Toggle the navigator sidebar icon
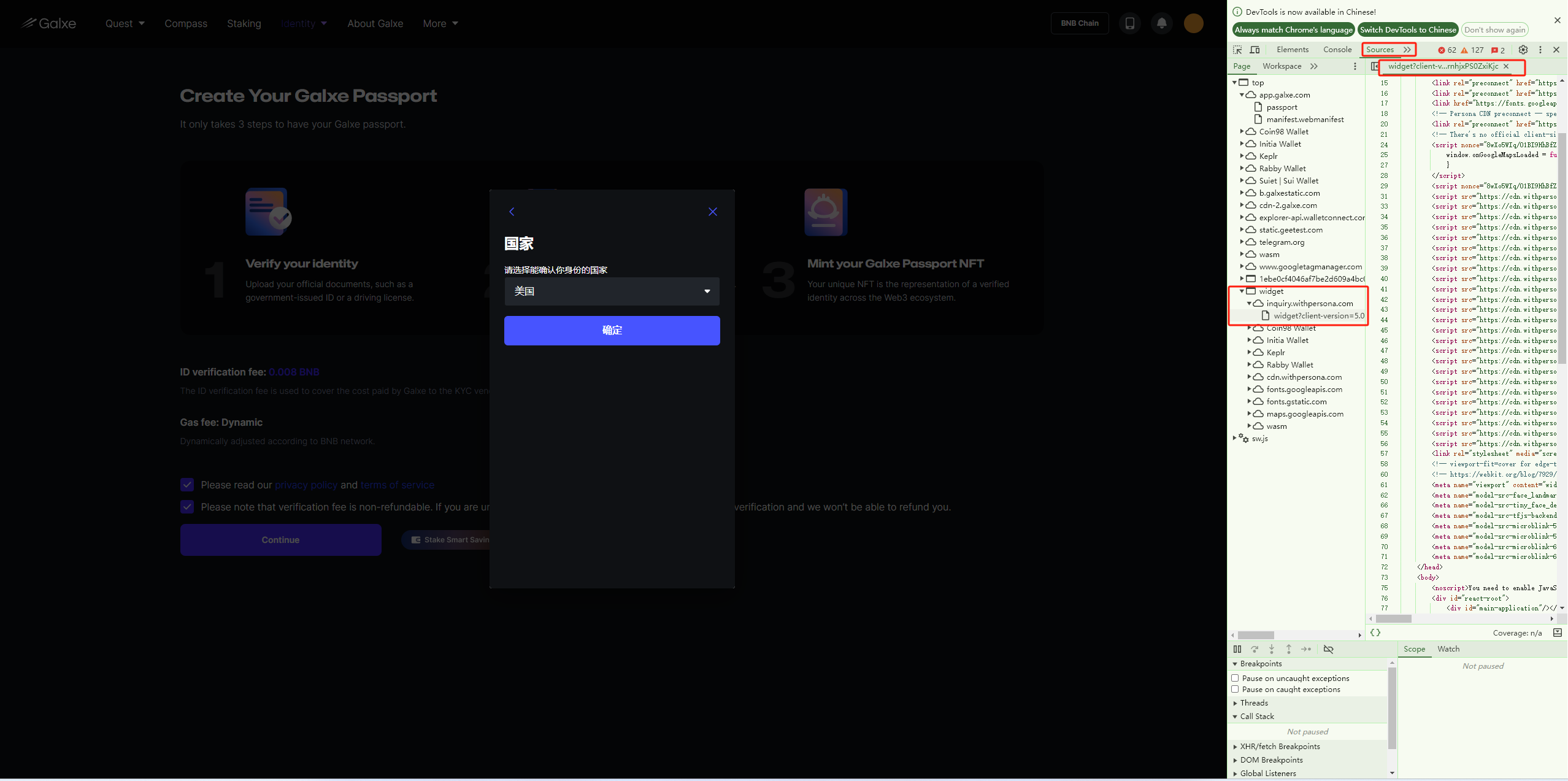Image resolution: width=1568 pixels, height=781 pixels. (x=1374, y=66)
